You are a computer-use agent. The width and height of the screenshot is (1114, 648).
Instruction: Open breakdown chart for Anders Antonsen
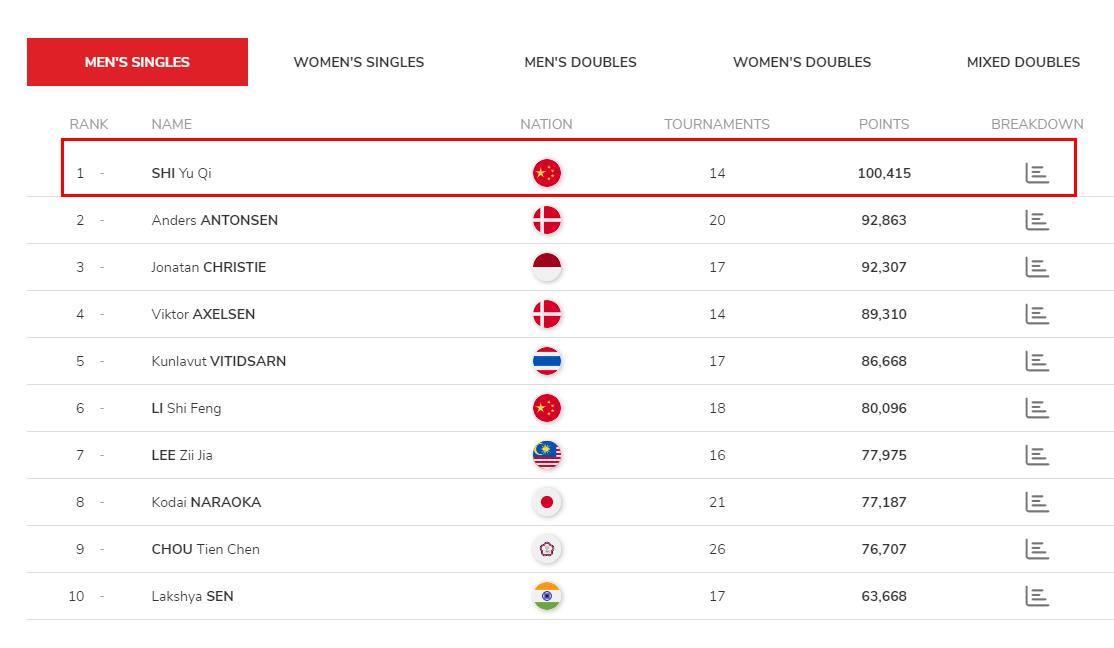pos(1037,220)
